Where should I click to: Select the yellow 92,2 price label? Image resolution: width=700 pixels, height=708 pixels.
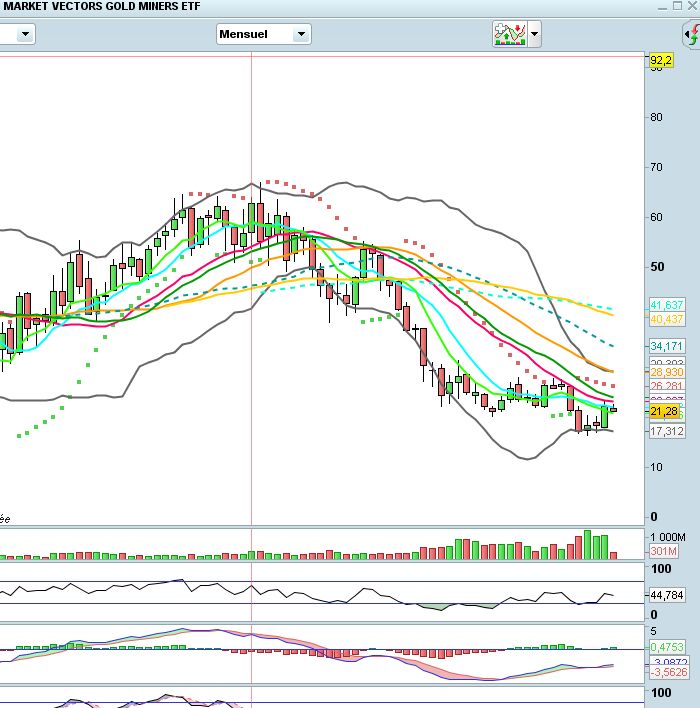[661, 60]
